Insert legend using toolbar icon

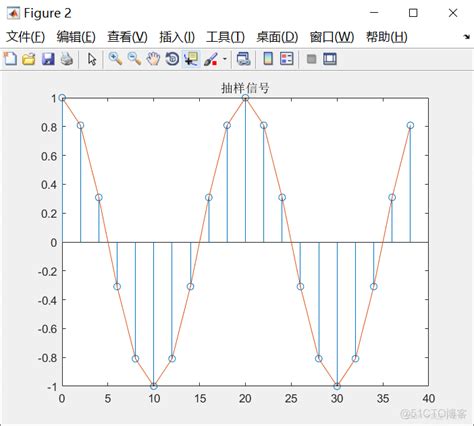pos(287,59)
